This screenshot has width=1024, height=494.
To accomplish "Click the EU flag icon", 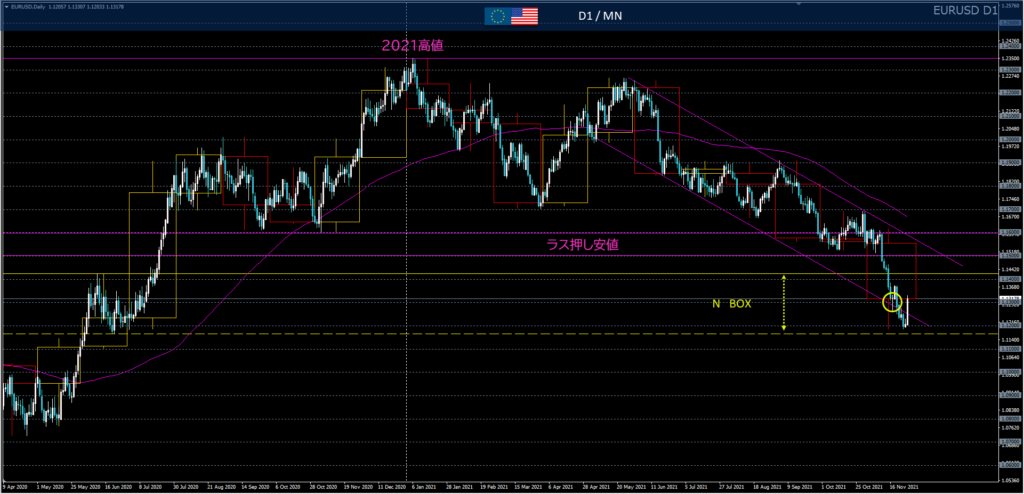I will (497, 16).
